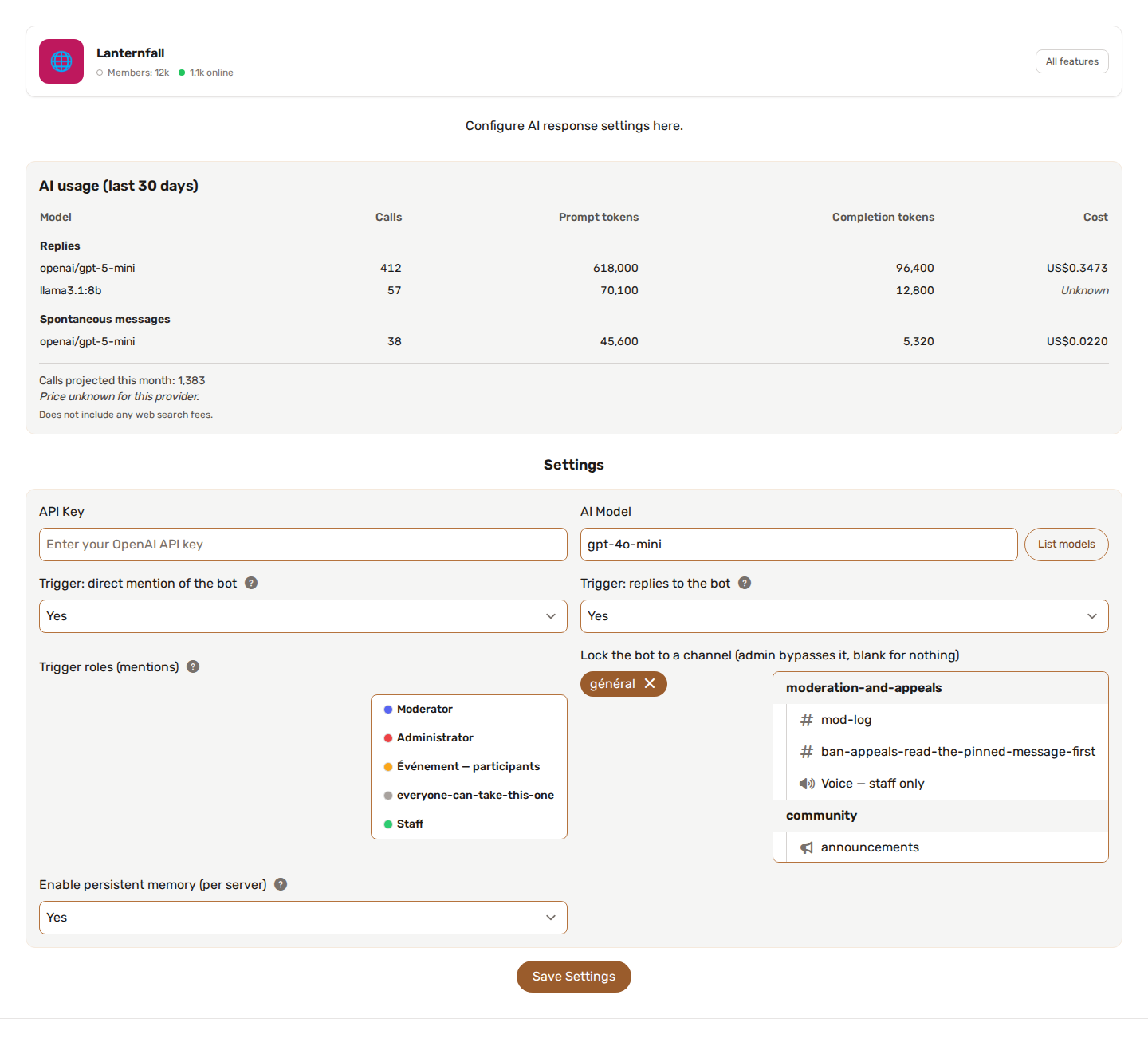Image resolution: width=1148 pixels, height=1038 pixels.
Task: Click Members: 12k text
Action: pos(138,73)
